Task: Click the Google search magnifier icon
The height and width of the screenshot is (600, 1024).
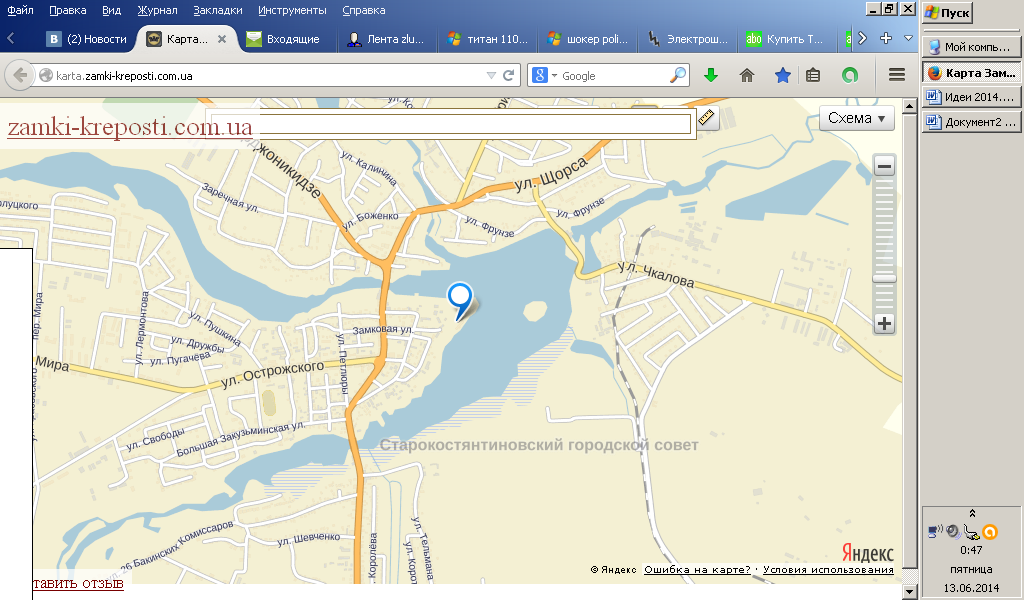Action: coord(679,75)
